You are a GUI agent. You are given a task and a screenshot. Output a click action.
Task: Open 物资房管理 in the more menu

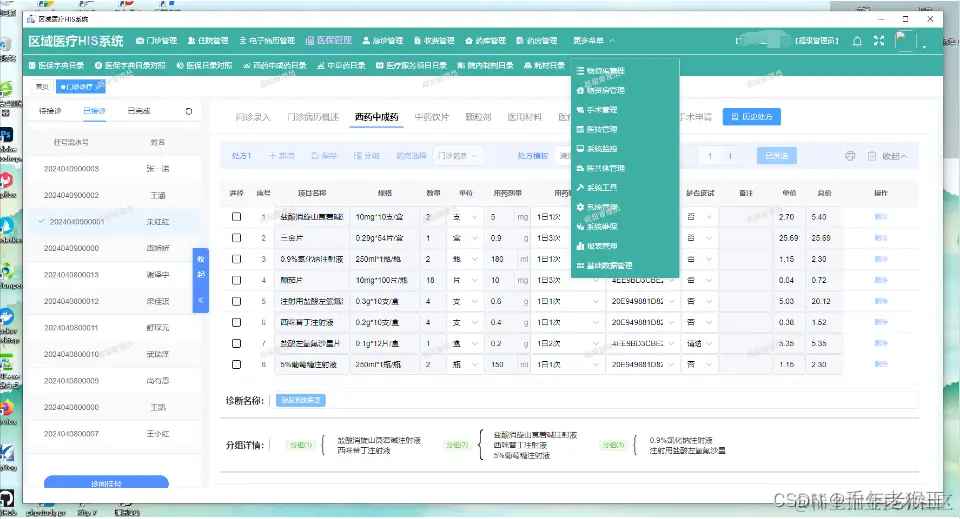tap(601, 90)
